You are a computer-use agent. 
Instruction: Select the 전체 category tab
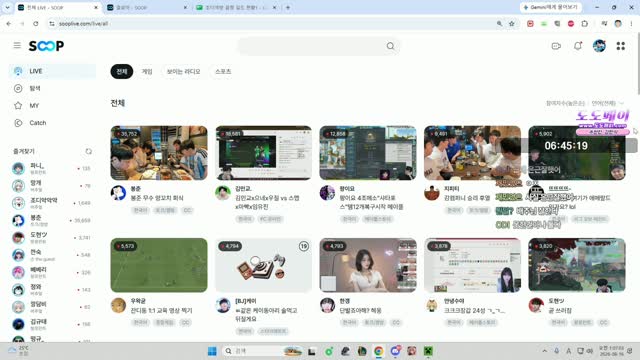point(122,71)
